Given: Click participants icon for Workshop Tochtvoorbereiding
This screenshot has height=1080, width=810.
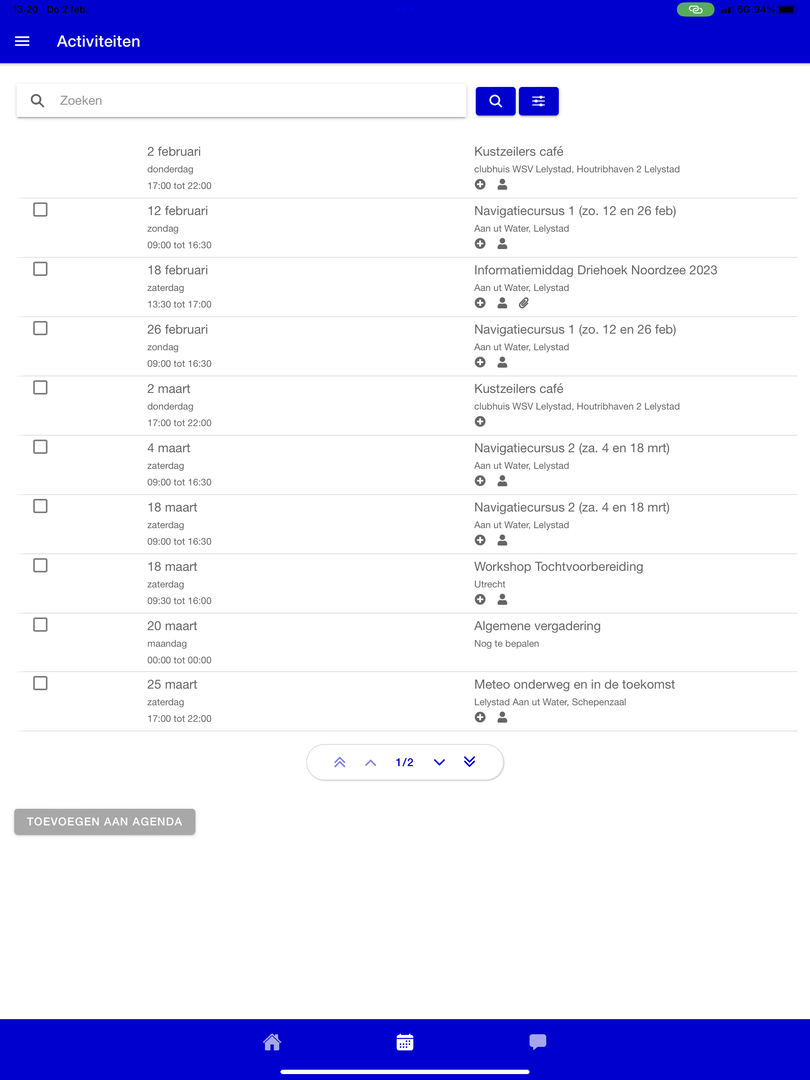Looking at the screenshot, I should click(502, 599).
